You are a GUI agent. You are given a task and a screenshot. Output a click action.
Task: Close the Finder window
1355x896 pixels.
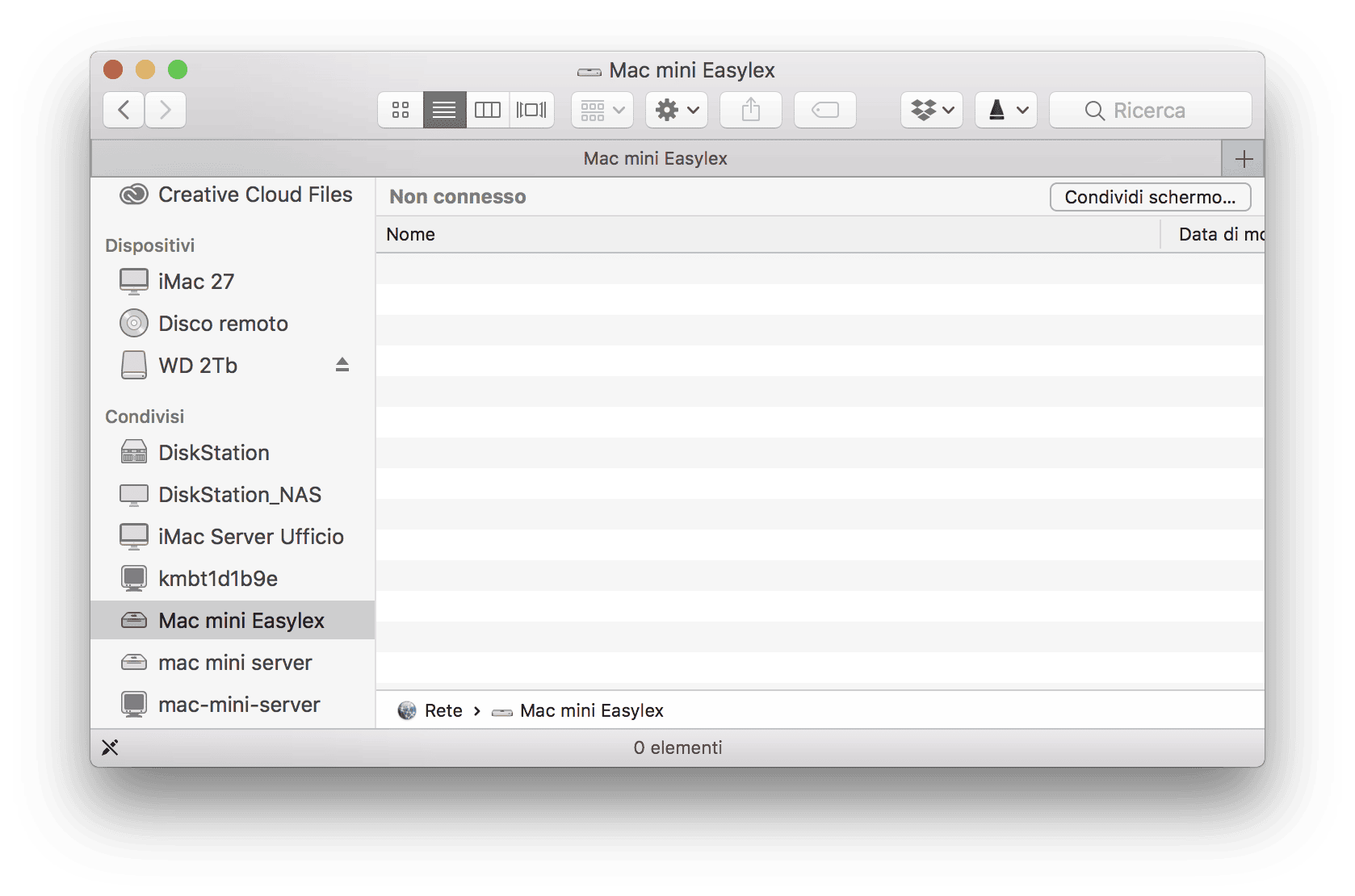113,70
